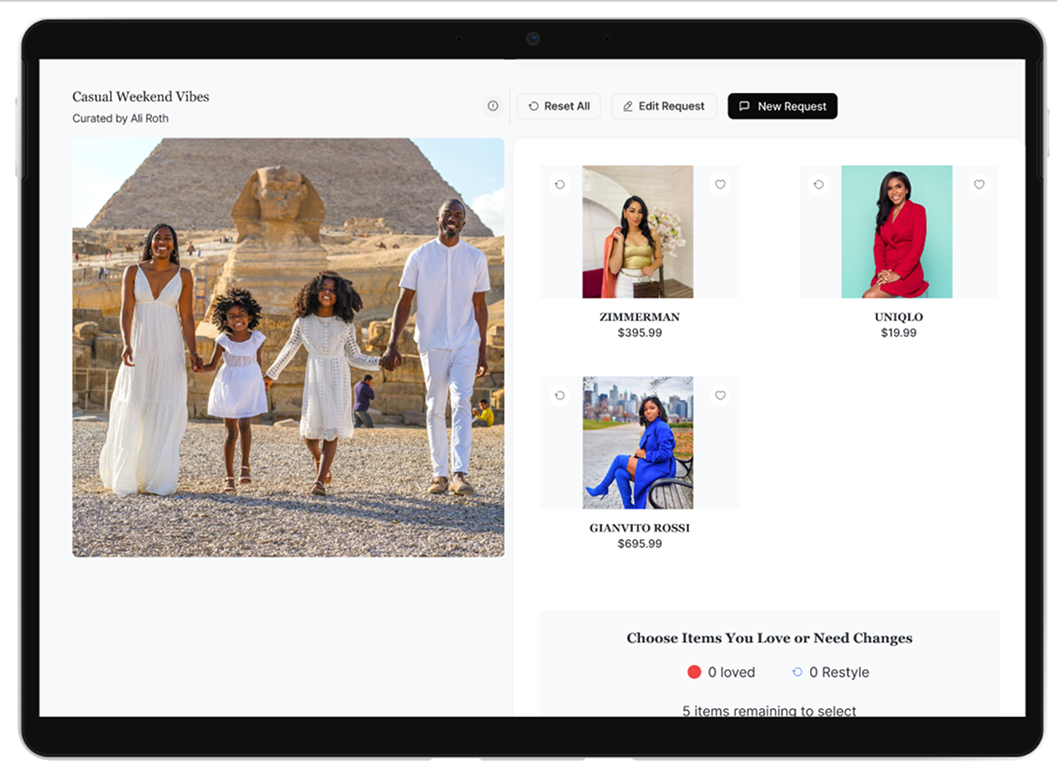
Task: Click restyle icon on Uniqlo item
Action: pos(819,185)
